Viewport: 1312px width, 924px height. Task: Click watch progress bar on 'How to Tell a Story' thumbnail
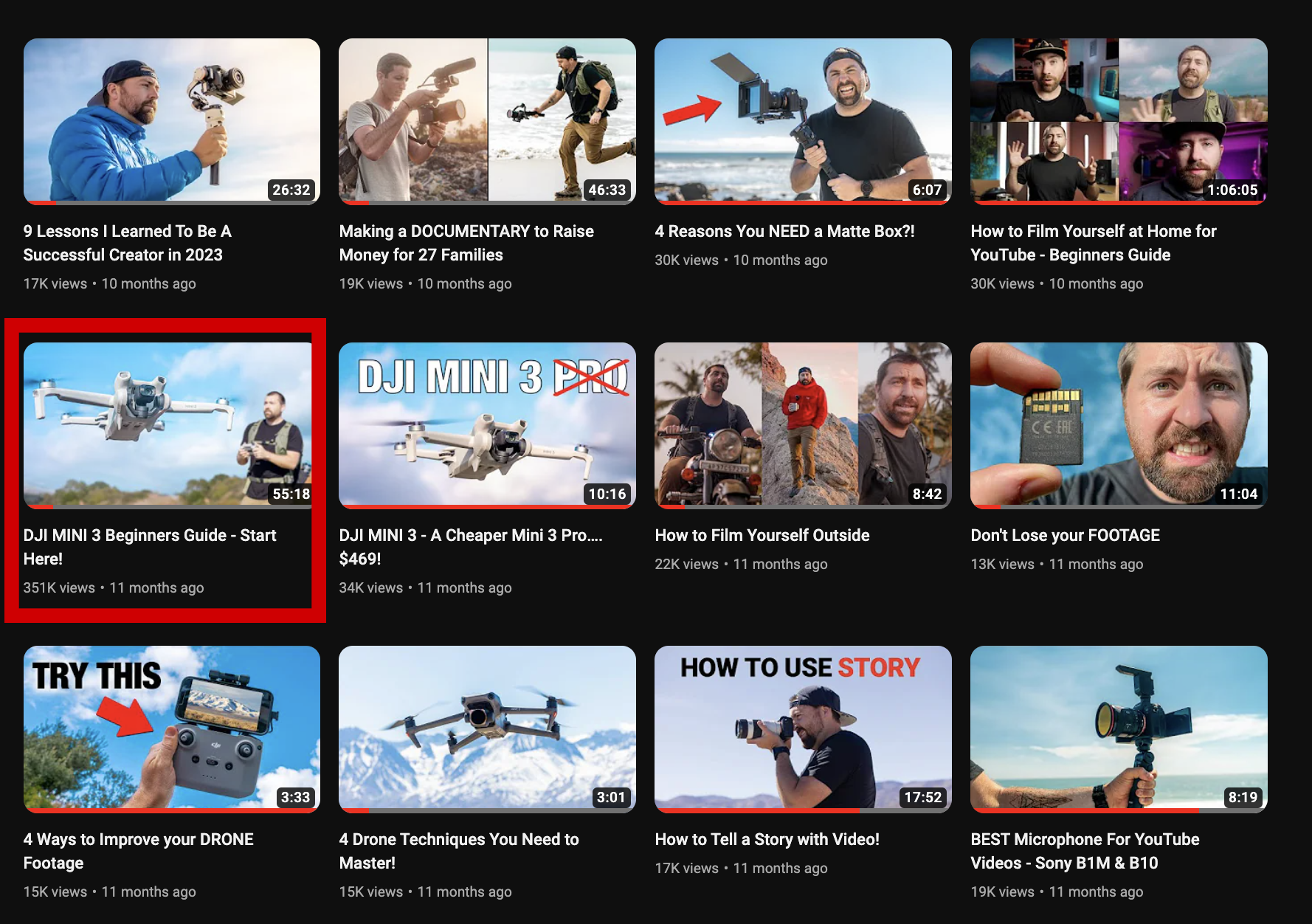(x=803, y=810)
